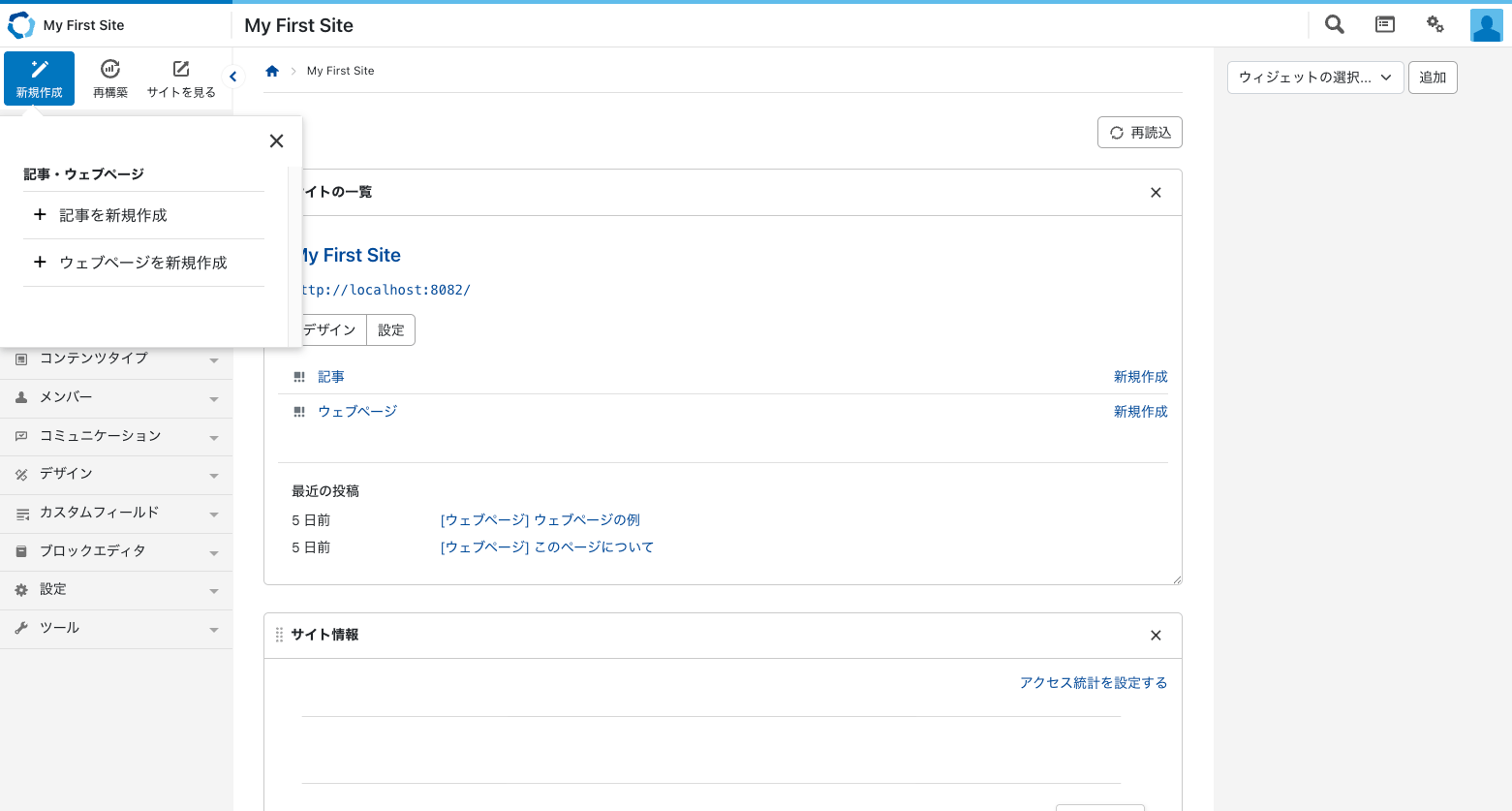The height and width of the screenshot is (811, 1512).
Task: Open the コンテンツタイプ sidebar menu
Action: tap(116, 359)
